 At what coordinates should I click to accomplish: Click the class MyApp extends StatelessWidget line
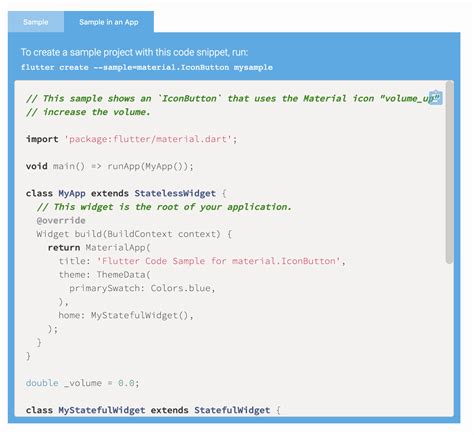tap(126, 193)
